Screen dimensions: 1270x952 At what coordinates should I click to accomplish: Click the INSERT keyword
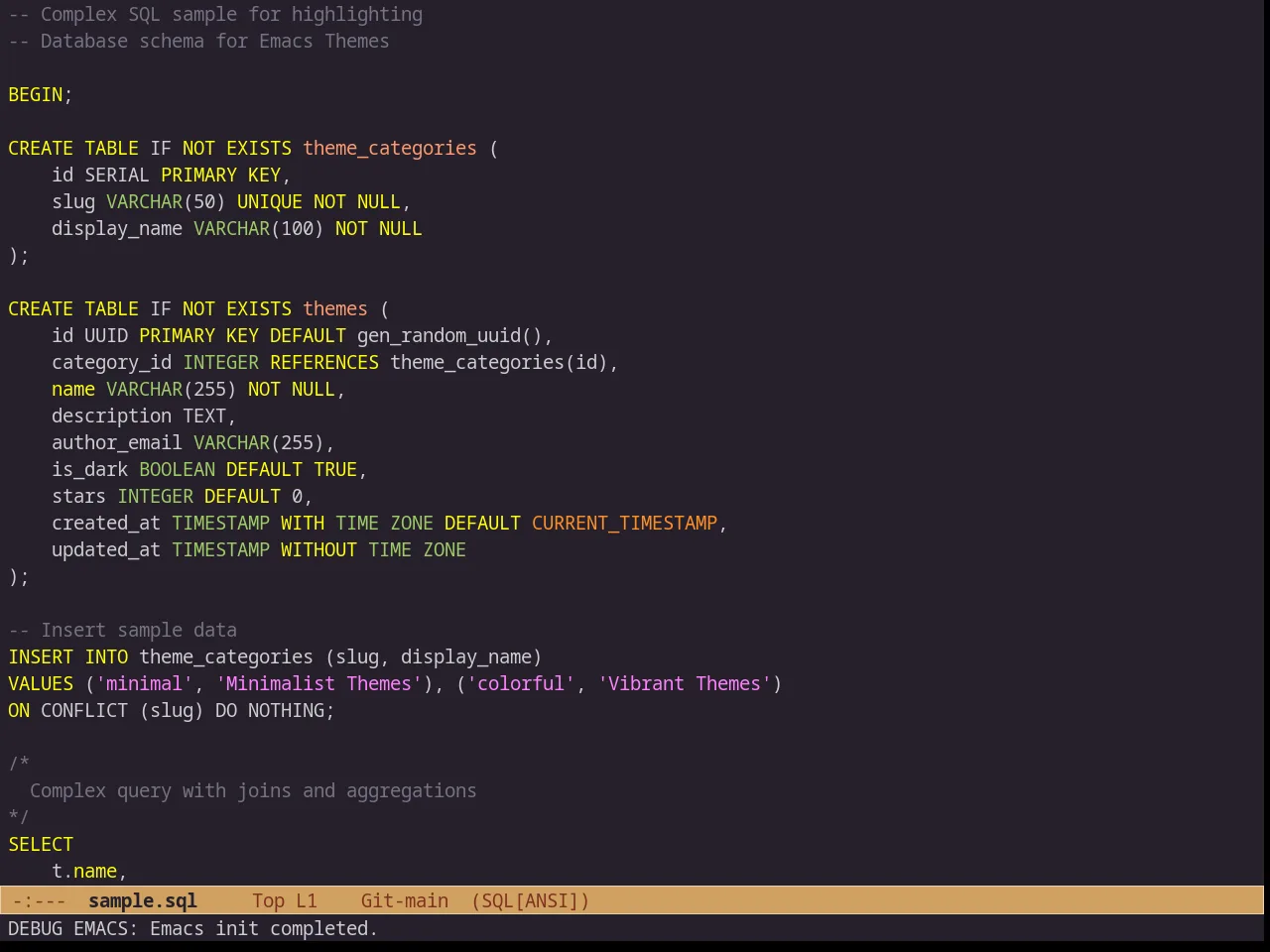tap(41, 656)
